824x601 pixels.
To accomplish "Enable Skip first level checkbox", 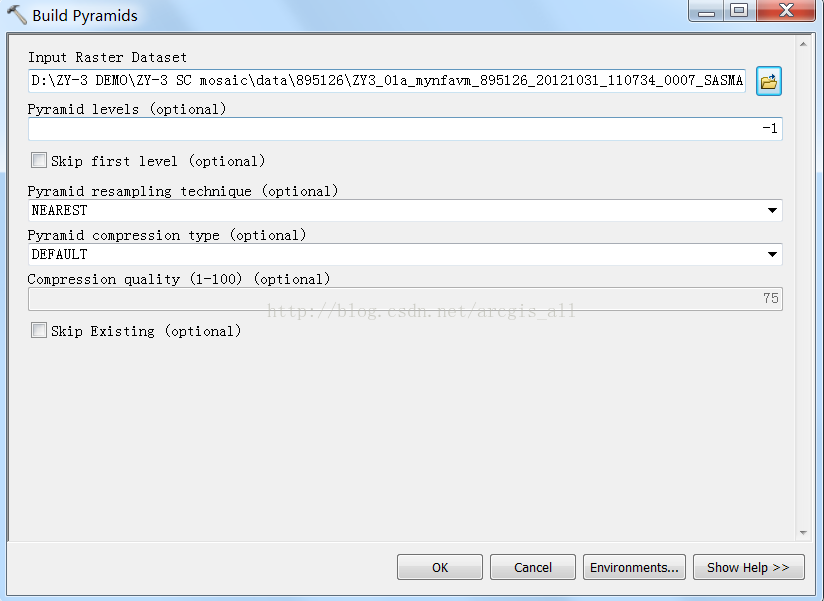I will [x=39, y=160].
